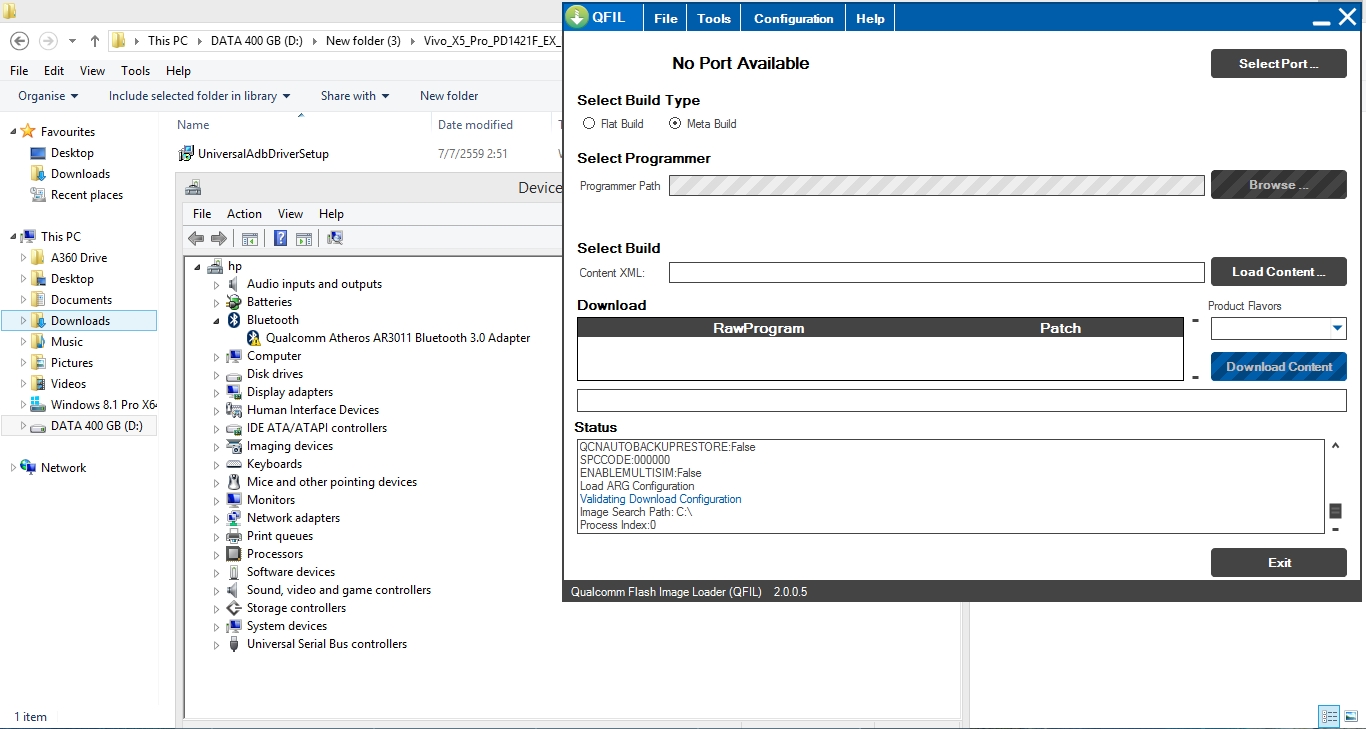Viewport: 1366px width, 729px height.
Task: Collapse the Bluetooth device category
Action: click(x=216, y=321)
